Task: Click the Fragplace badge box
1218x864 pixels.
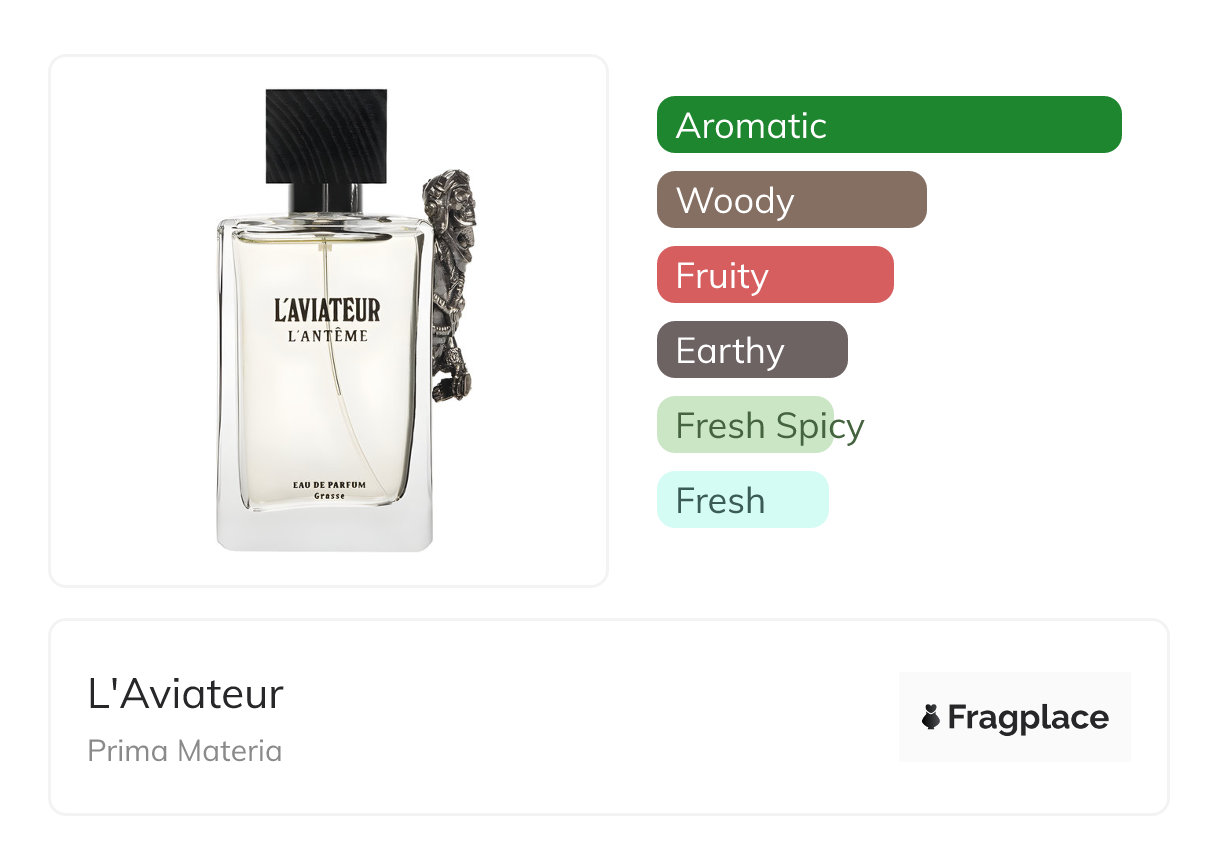Action: click(x=1015, y=717)
